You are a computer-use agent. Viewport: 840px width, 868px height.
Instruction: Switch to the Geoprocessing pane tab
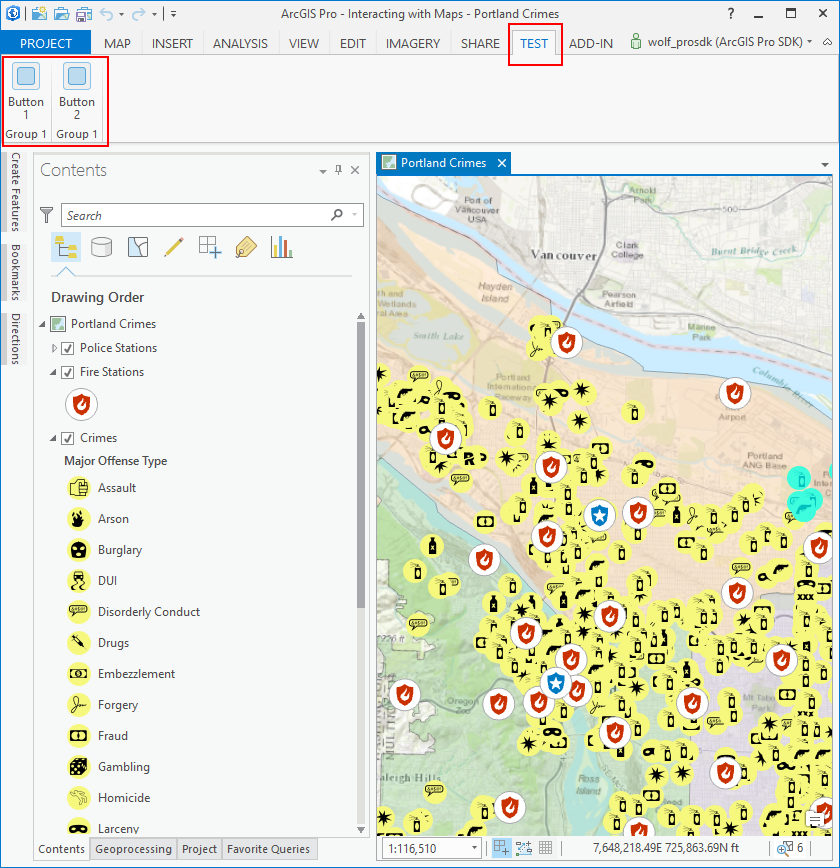[133, 849]
